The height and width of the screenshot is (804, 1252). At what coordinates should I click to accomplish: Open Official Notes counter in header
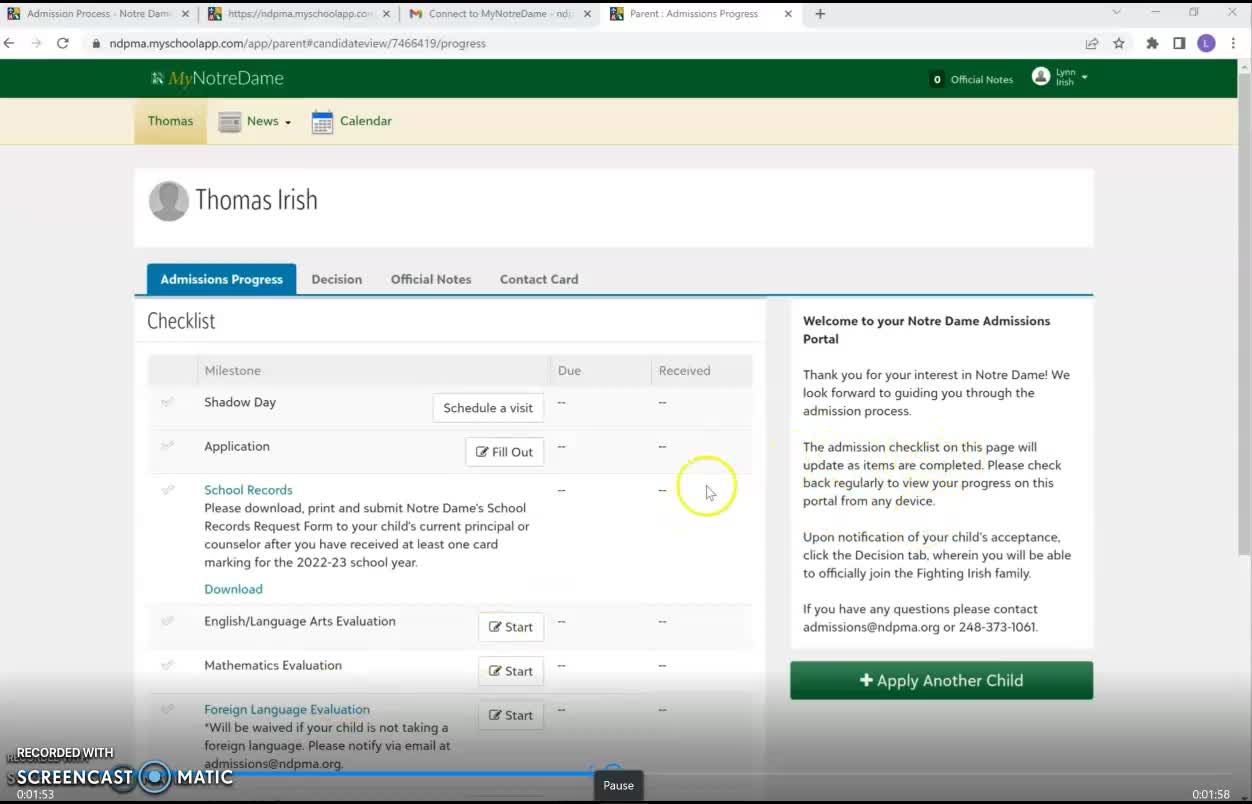(971, 79)
